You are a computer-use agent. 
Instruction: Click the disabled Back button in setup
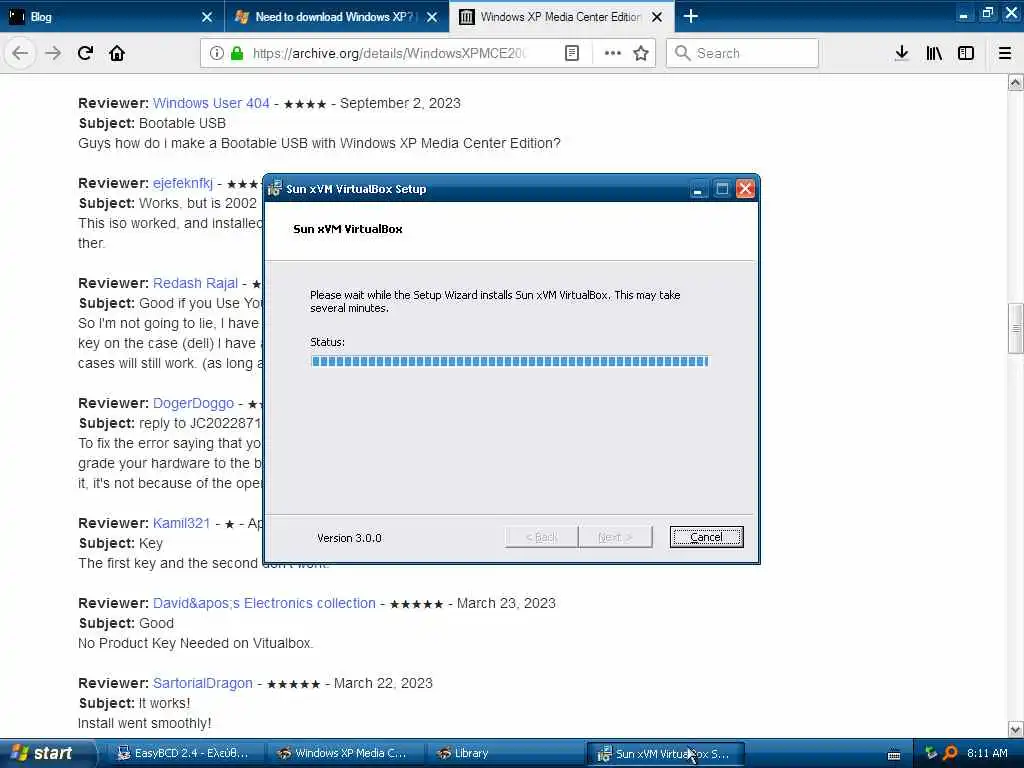point(541,537)
